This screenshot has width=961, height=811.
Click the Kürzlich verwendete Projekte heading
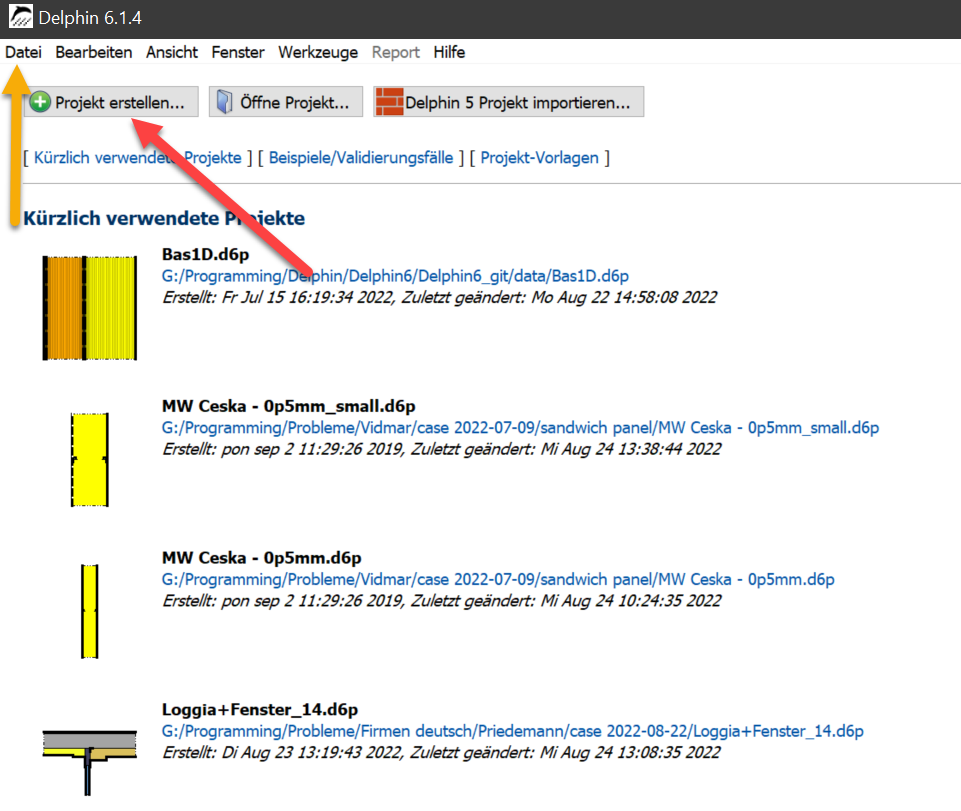pos(164,218)
